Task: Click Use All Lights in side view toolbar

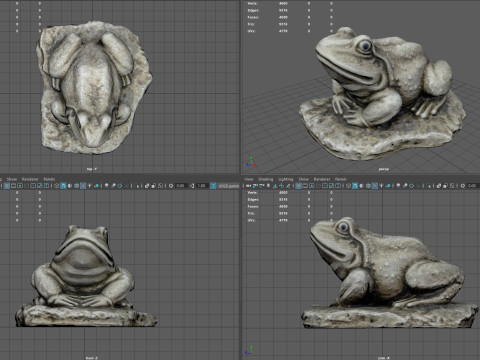Action: [381, 186]
